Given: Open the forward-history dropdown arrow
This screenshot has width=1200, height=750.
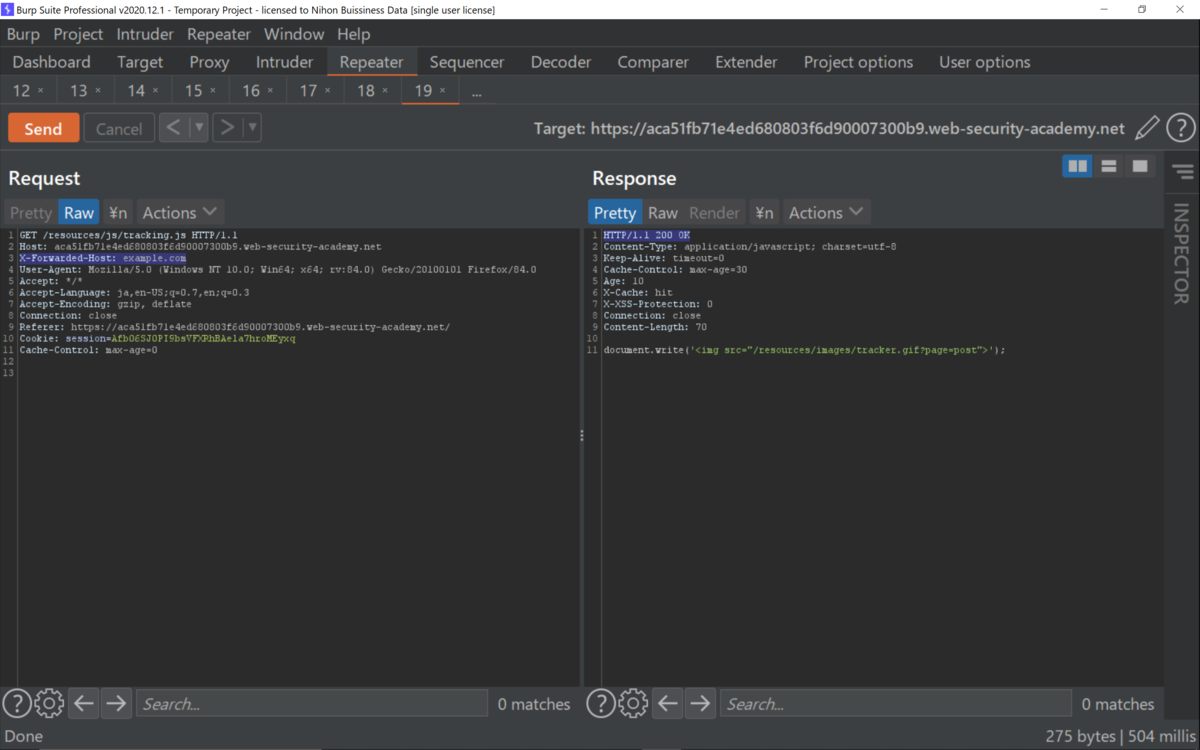Looking at the screenshot, I should pyautogui.click(x=252, y=127).
